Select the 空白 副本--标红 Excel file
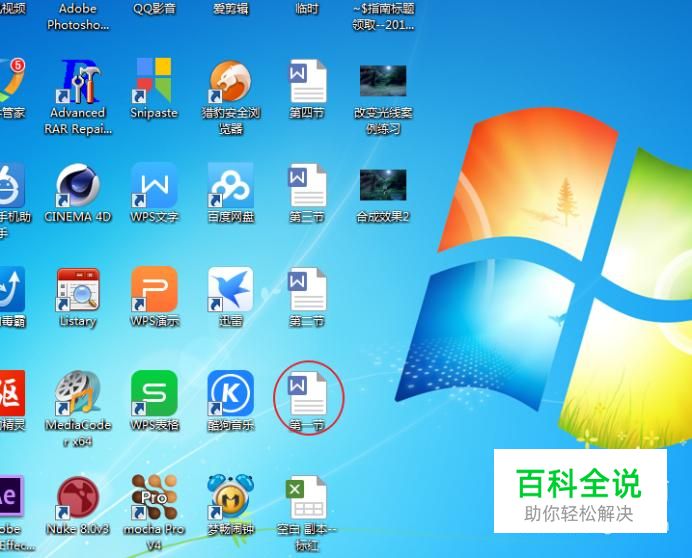Viewport: 692px width, 558px height. tap(307, 498)
